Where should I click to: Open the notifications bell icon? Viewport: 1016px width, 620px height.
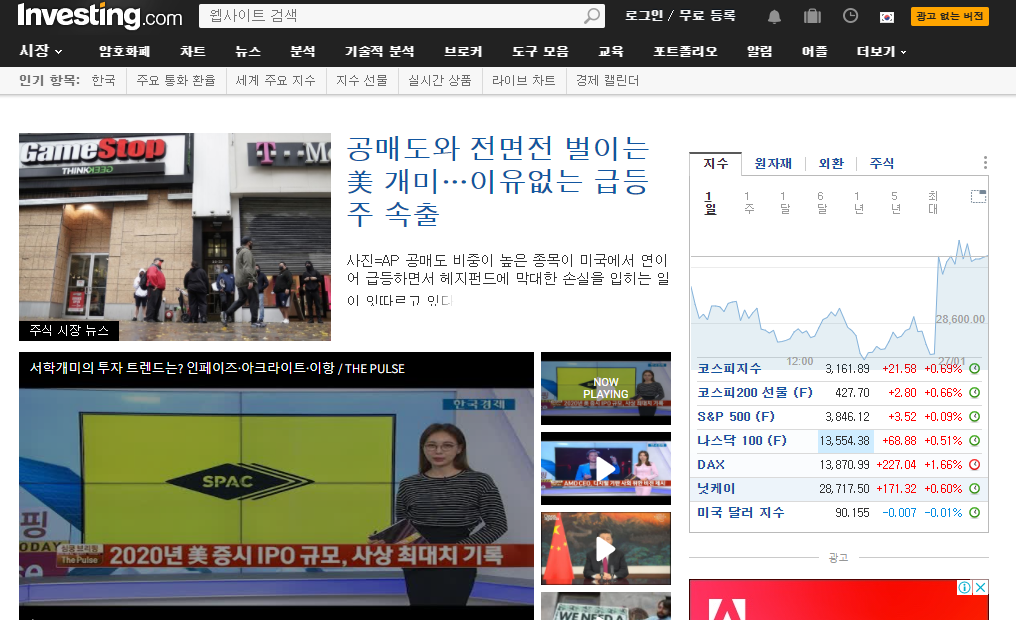pyautogui.click(x=774, y=17)
